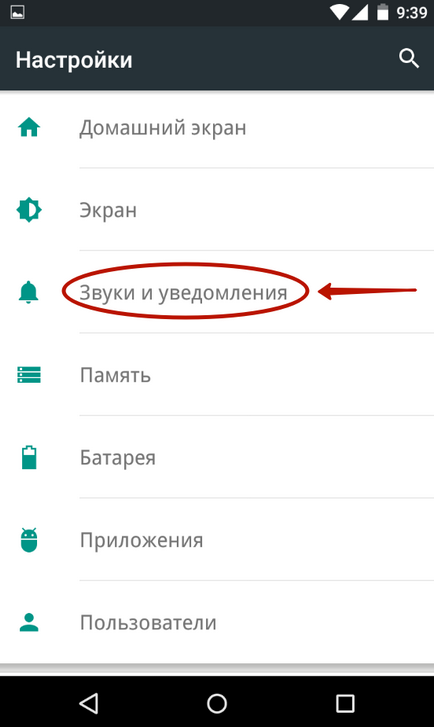
Task: Tap the recent apps square button
Action: 345,703
